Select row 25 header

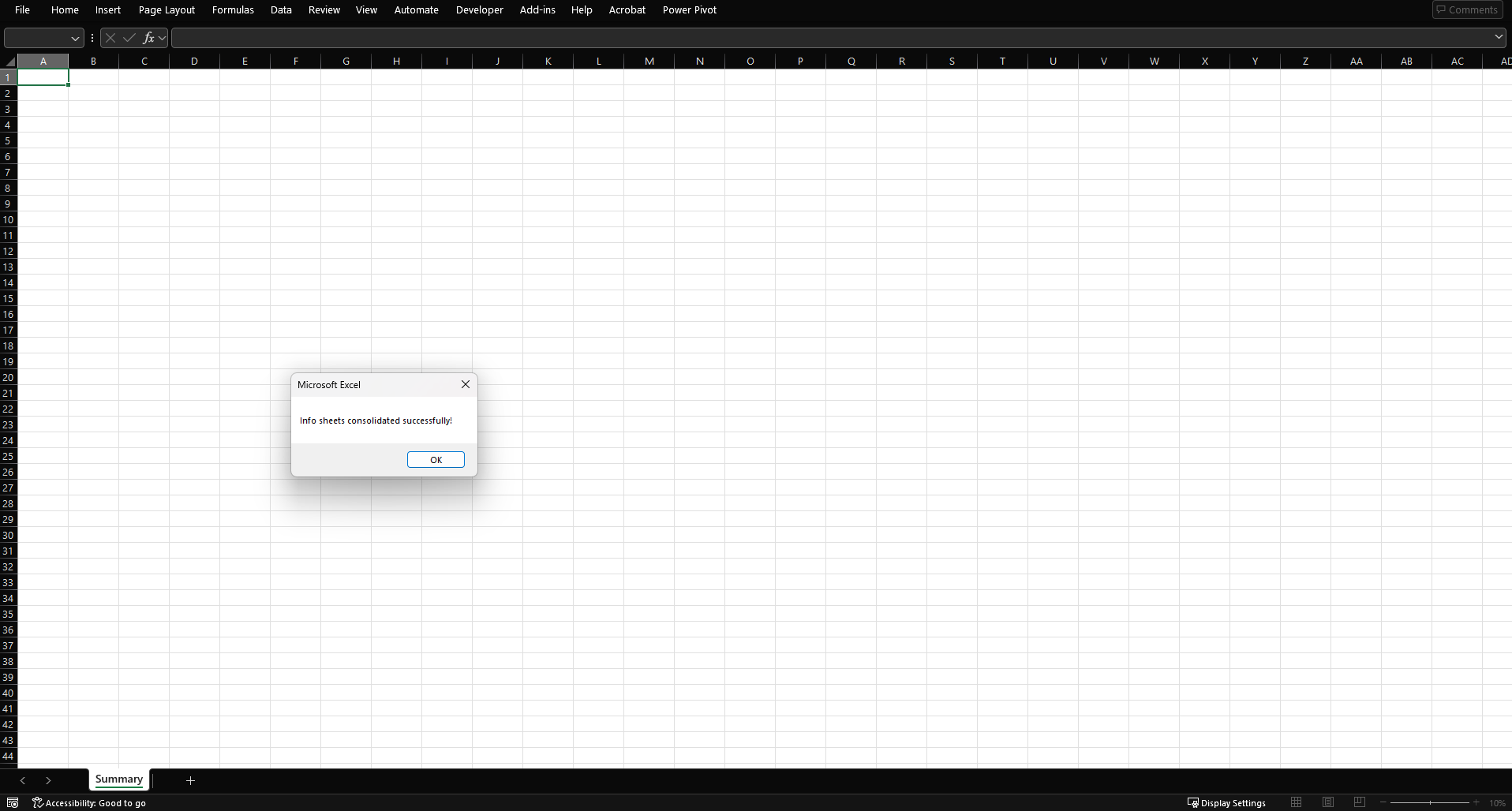(x=8, y=456)
